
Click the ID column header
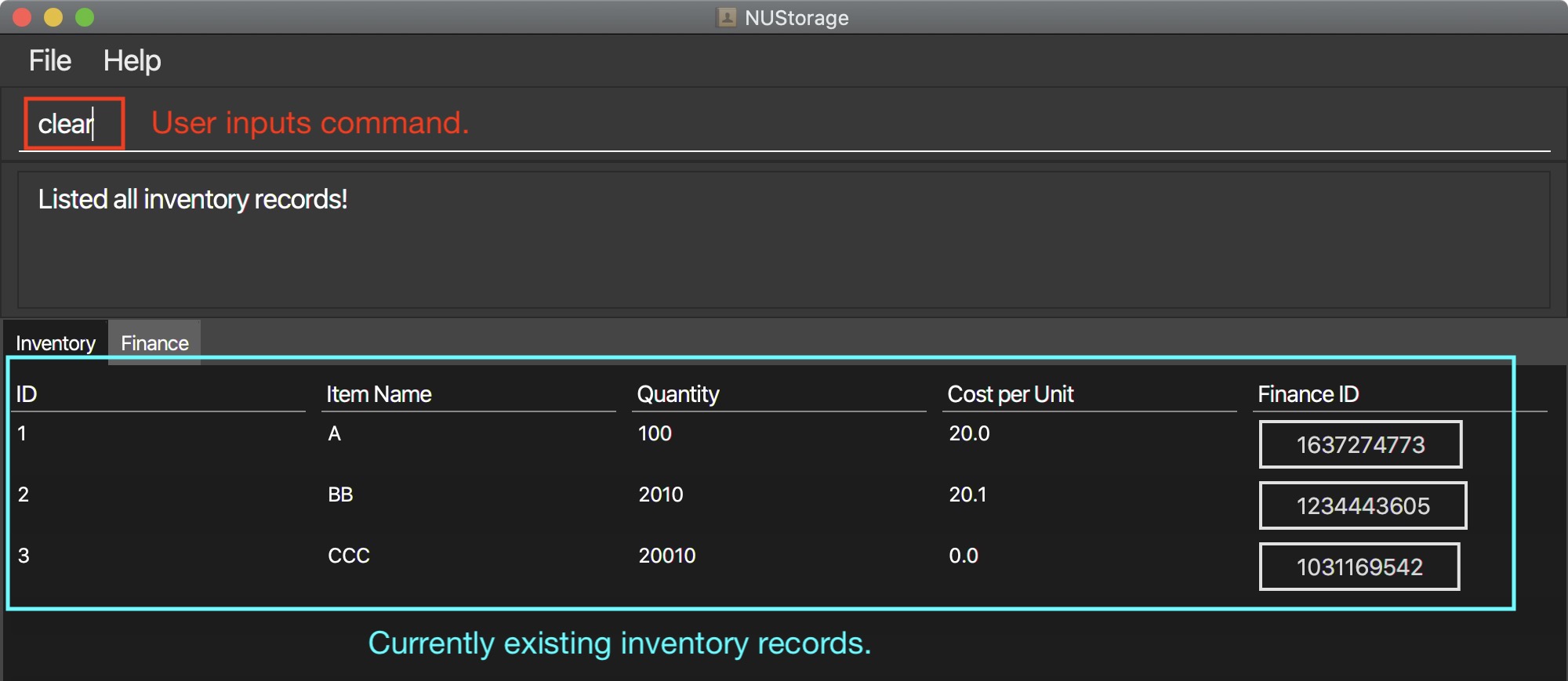27,394
